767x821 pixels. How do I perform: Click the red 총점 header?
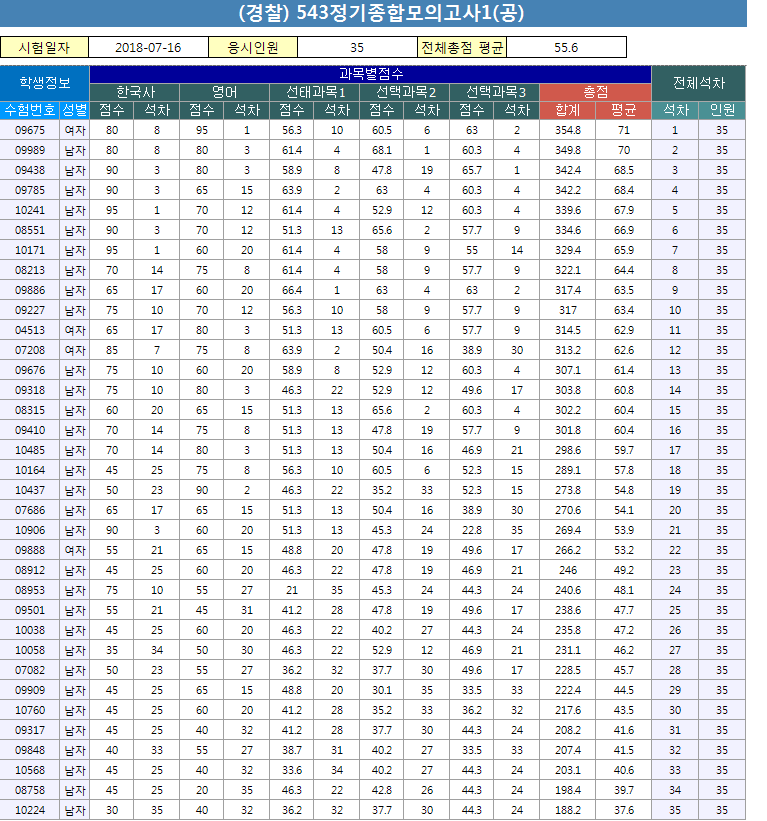pyautogui.click(x=595, y=92)
